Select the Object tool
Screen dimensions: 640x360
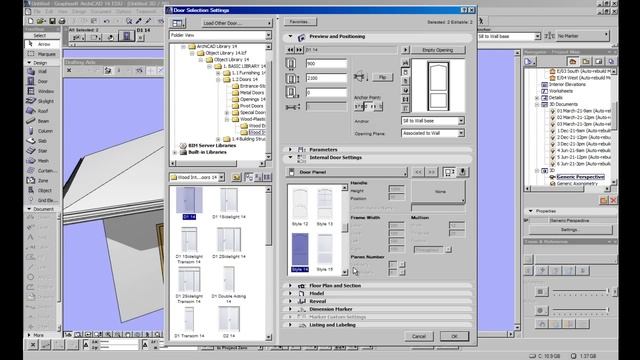pyautogui.click(x=42, y=190)
